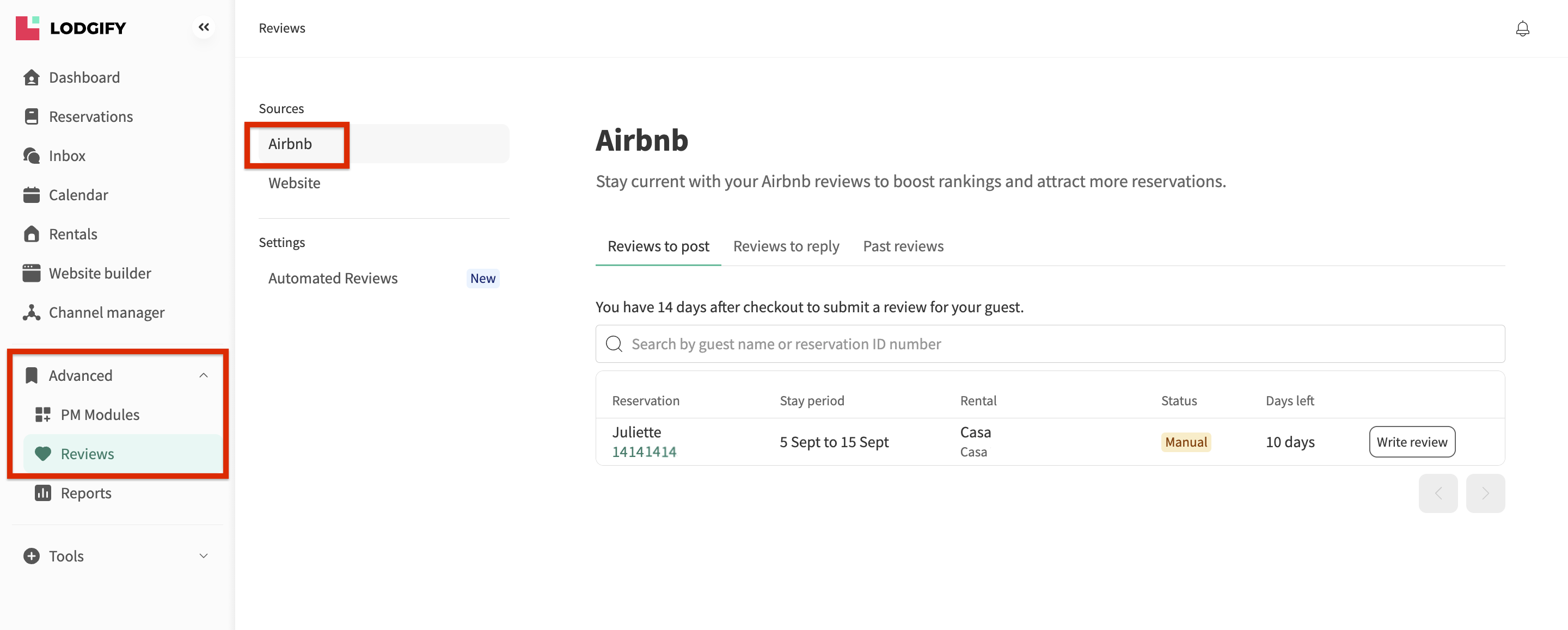Open reservation link 14141414
The height and width of the screenshot is (630, 1568).
coord(644,452)
